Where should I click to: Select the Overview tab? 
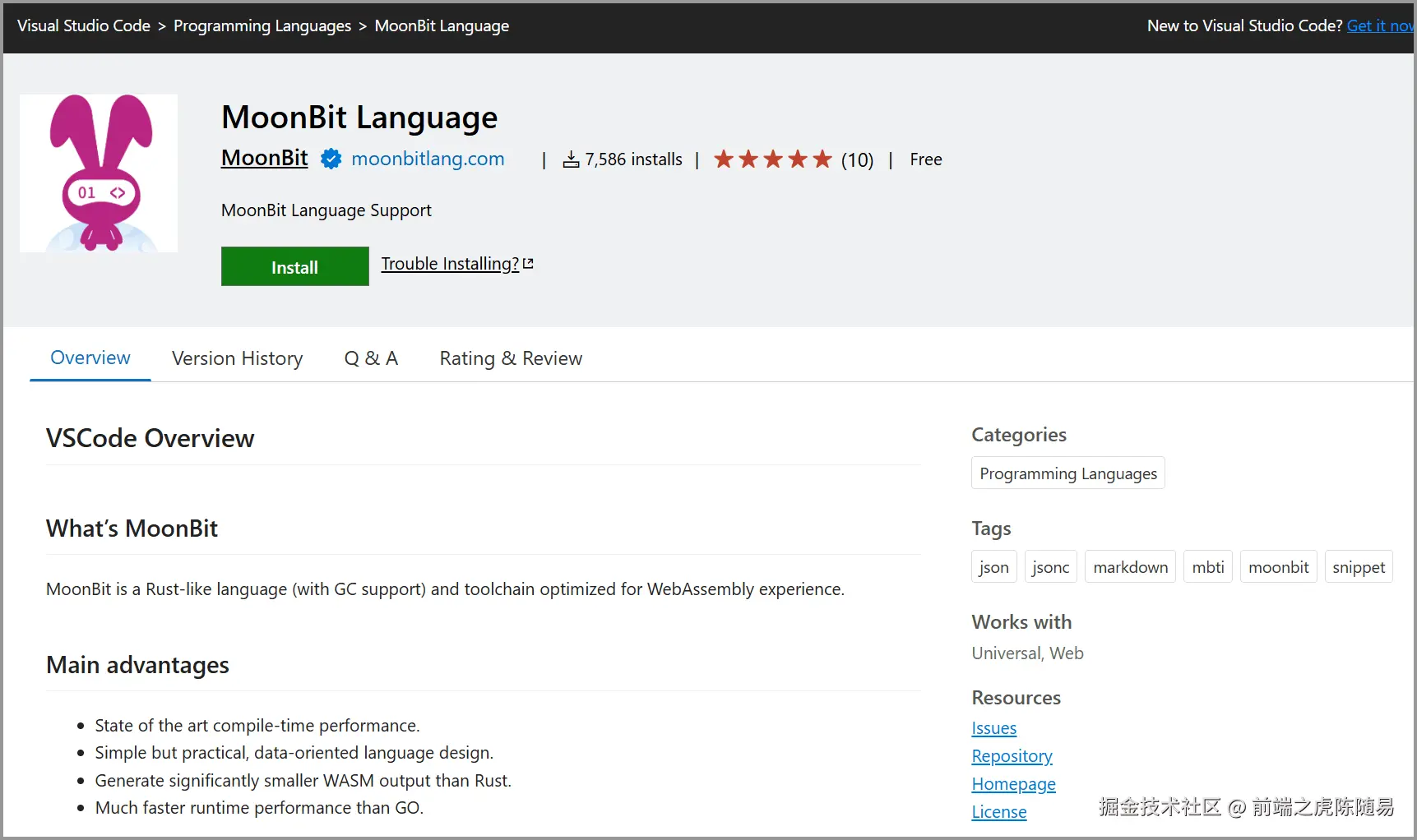(90, 358)
